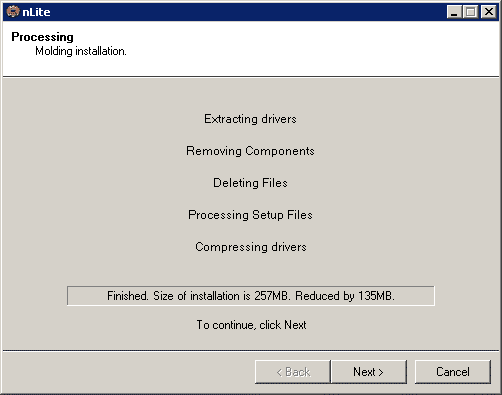
Task: Select the 'Compressing drivers' step text
Action: coord(251,247)
